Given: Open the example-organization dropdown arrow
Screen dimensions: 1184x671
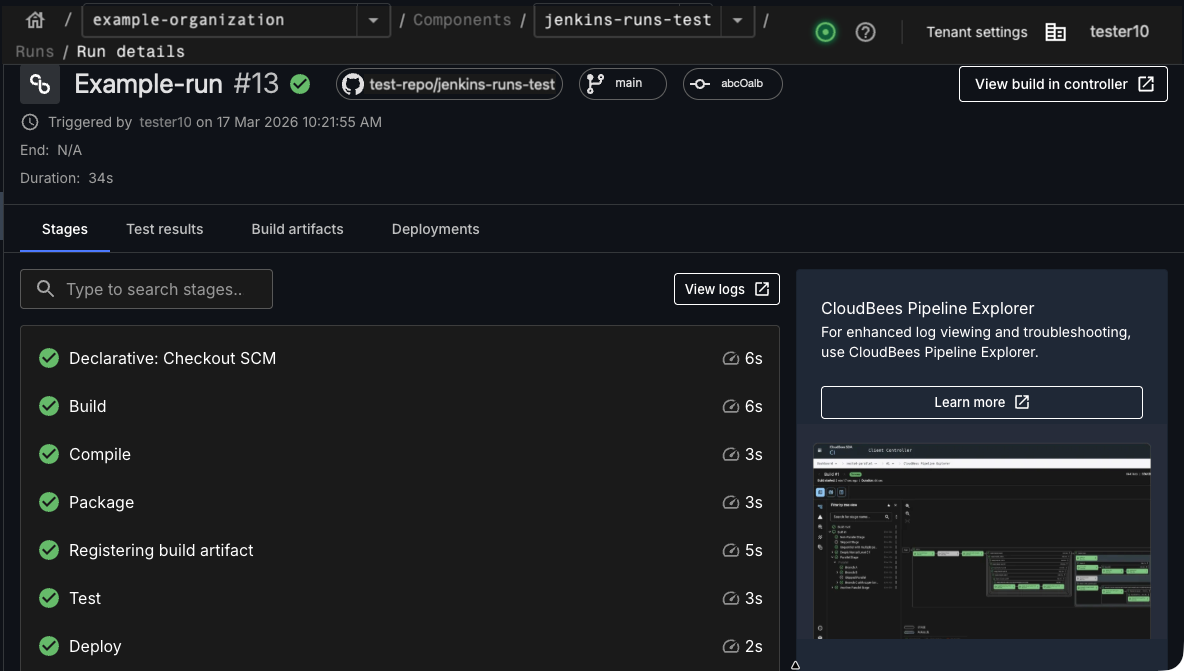Looking at the screenshot, I should click(373, 20).
